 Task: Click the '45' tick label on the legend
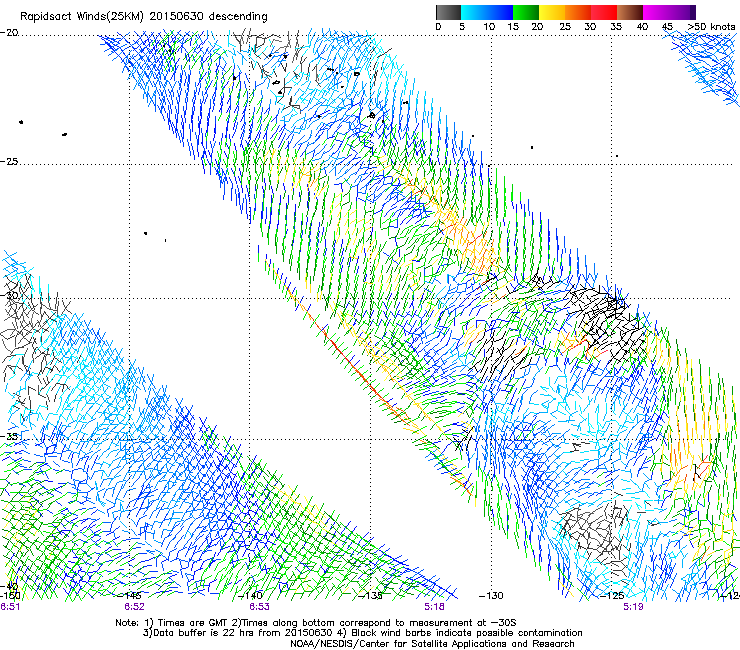point(667,27)
